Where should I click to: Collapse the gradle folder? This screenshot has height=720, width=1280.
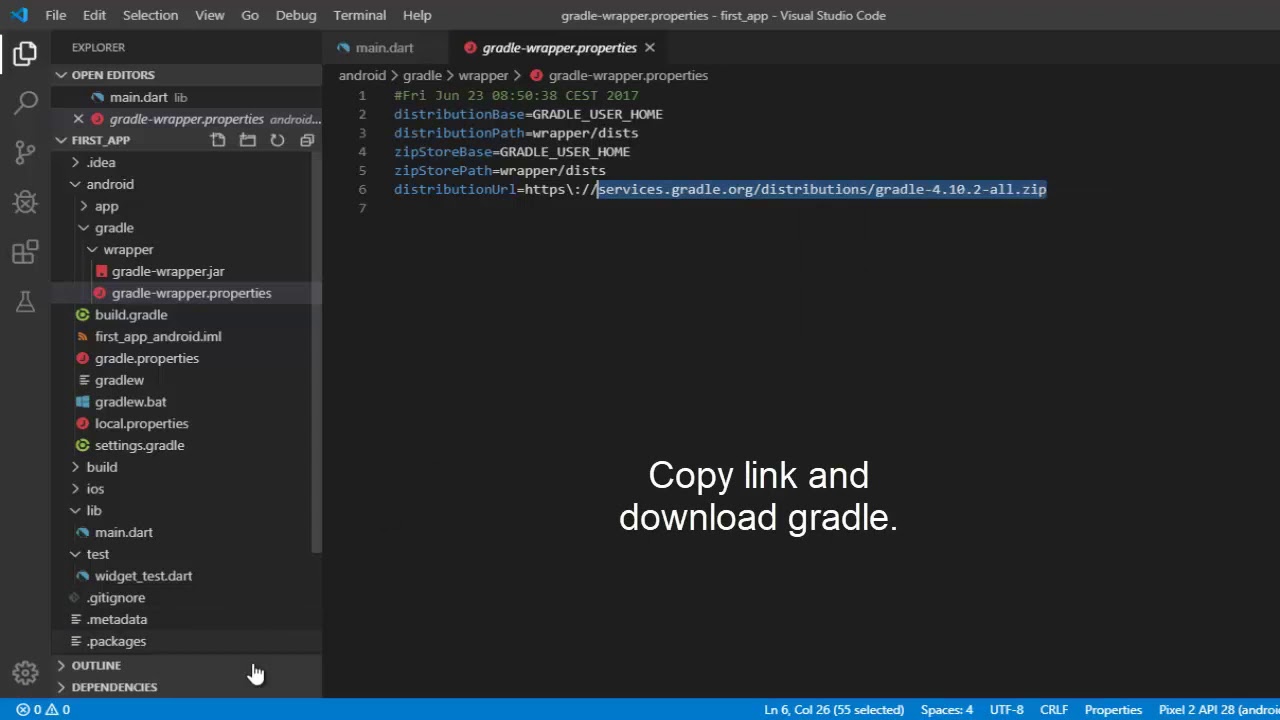point(84,228)
